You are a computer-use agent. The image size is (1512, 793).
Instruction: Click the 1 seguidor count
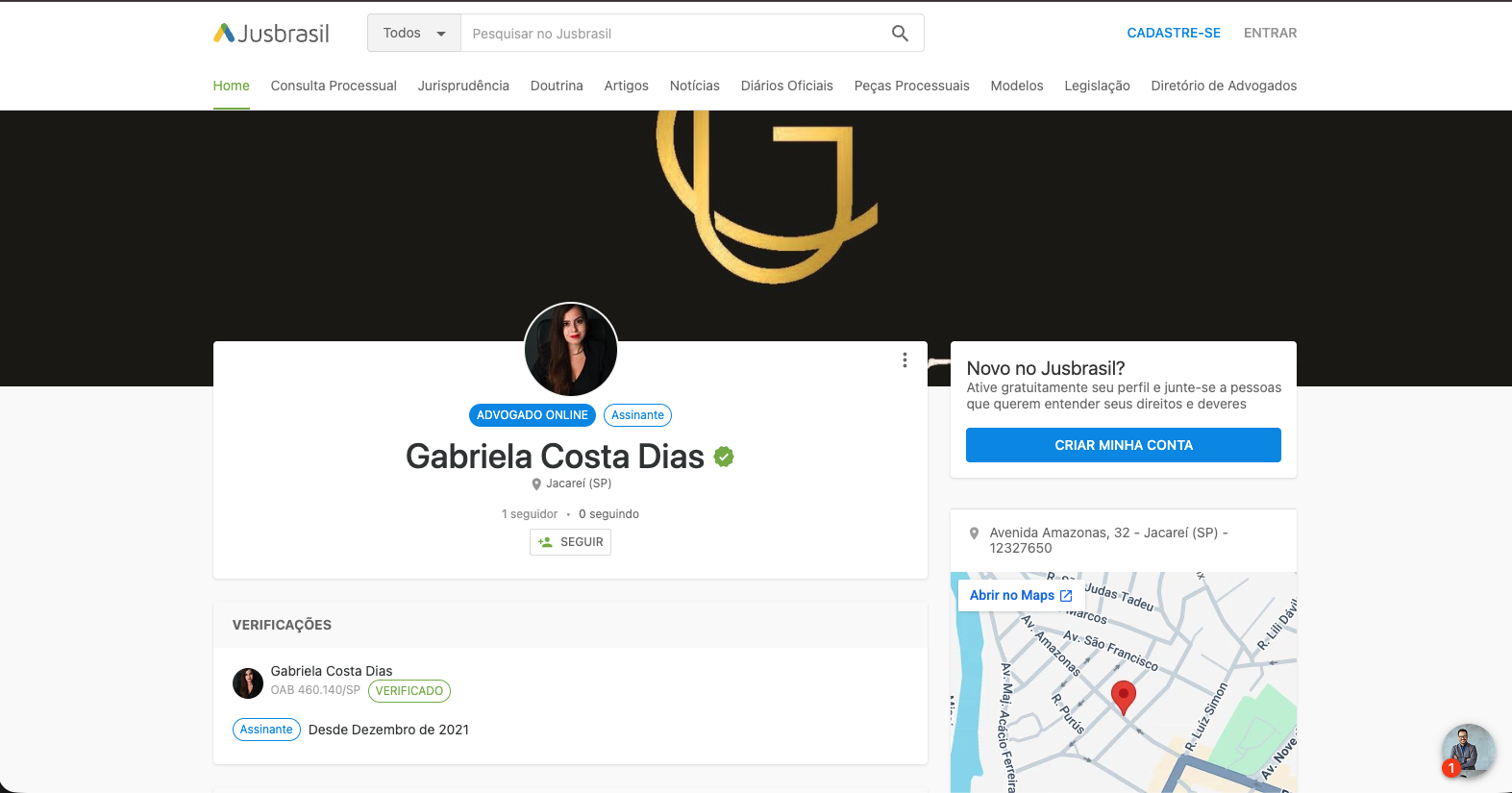click(530, 514)
